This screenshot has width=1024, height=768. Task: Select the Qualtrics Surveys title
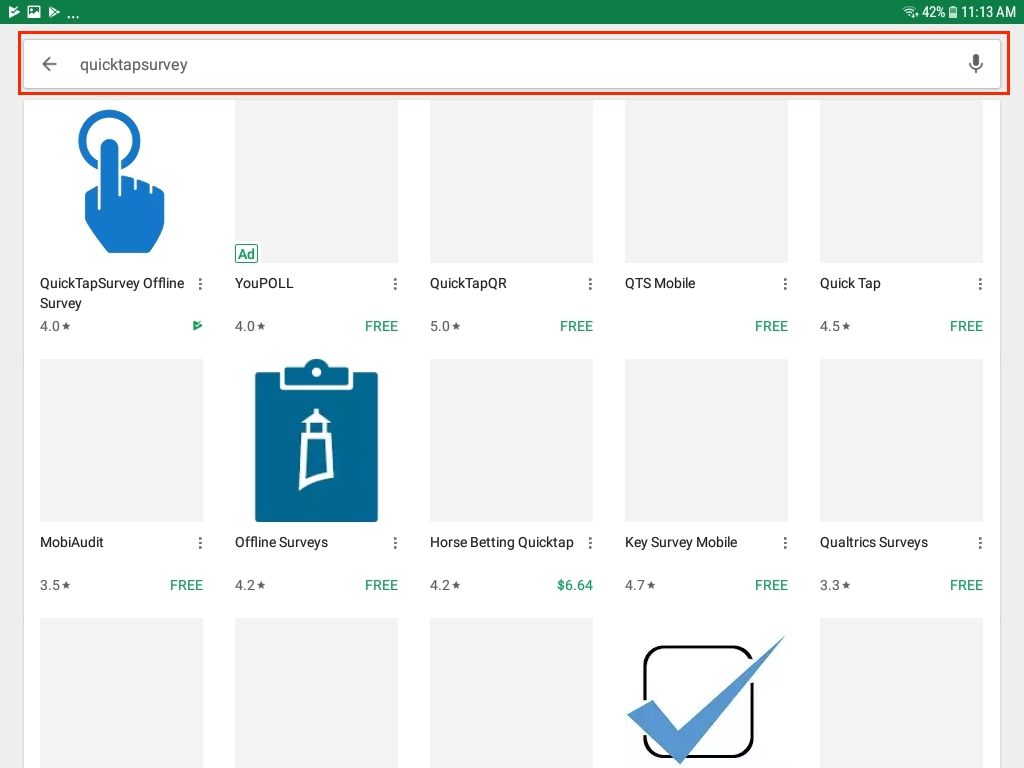874,543
